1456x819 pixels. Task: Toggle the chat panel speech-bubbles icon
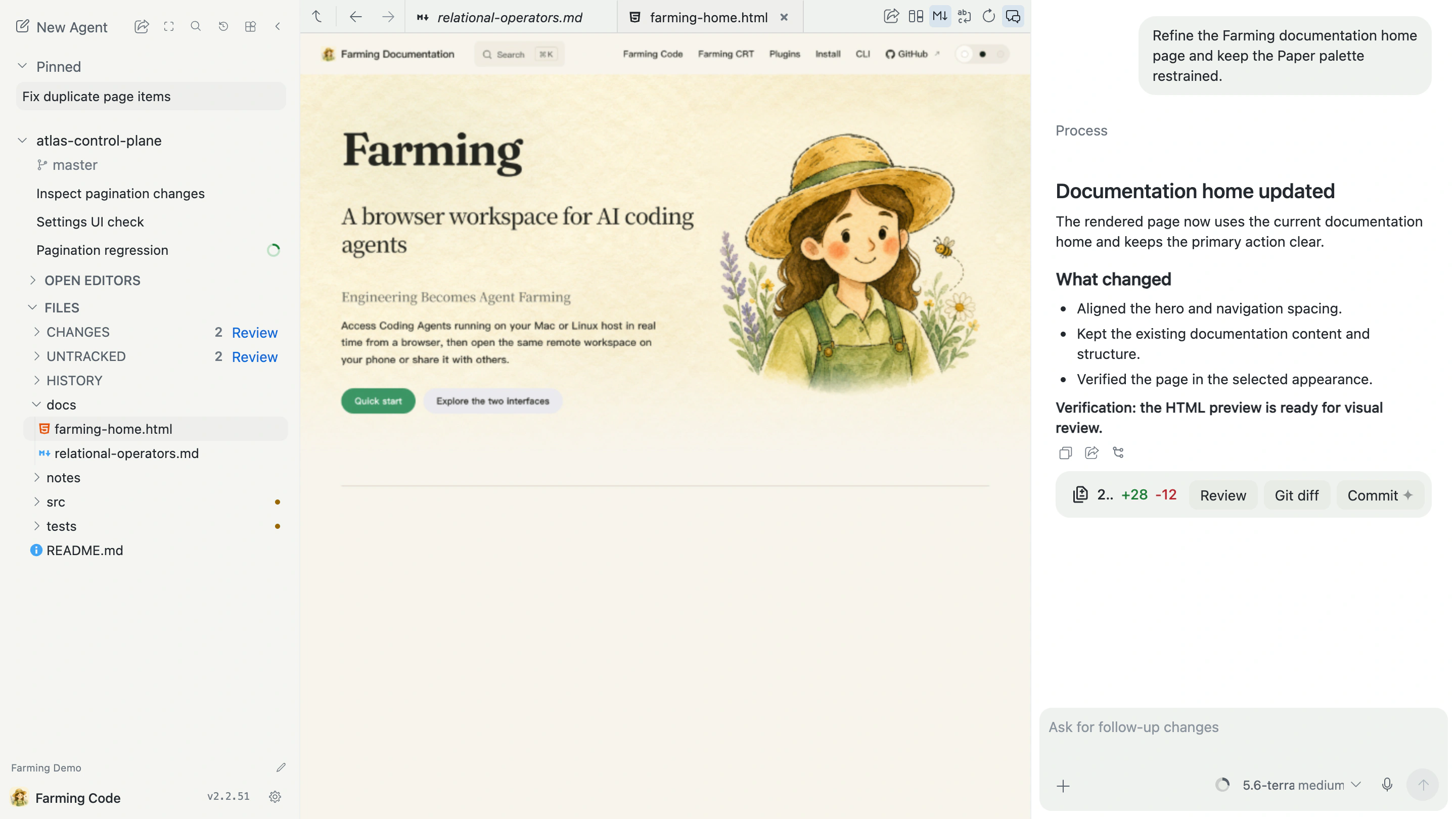tap(1013, 16)
